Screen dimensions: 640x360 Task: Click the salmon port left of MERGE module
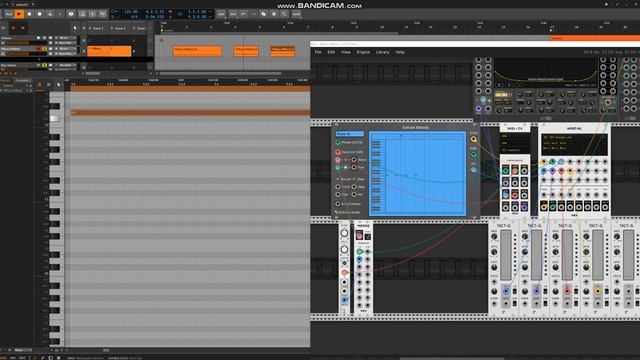344,272
